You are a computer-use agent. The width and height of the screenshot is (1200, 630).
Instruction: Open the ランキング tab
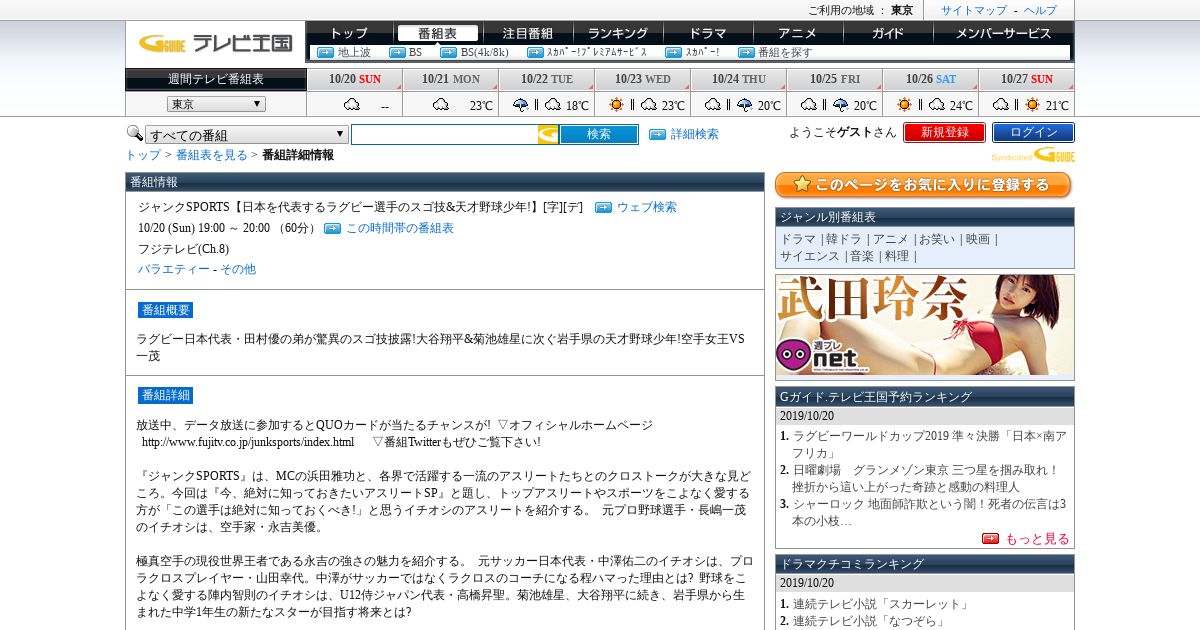(x=617, y=33)
